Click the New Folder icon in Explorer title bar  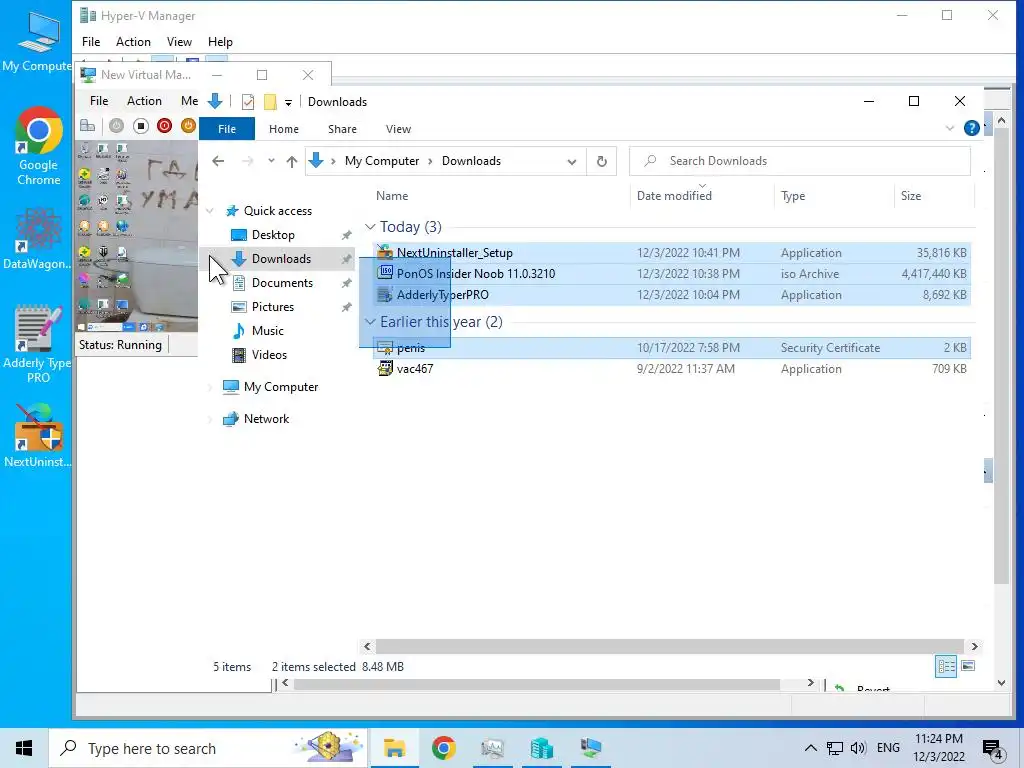coord(270,102)
